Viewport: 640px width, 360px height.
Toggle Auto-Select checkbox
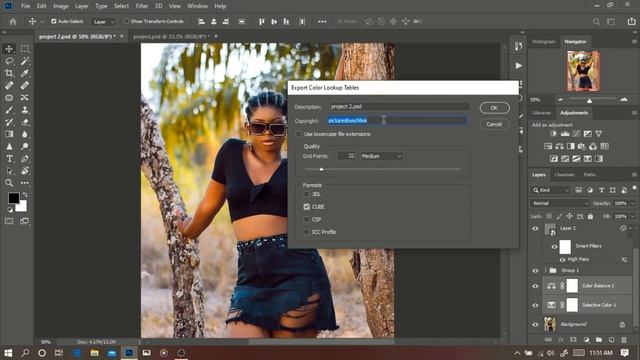(x=53, y=21)
